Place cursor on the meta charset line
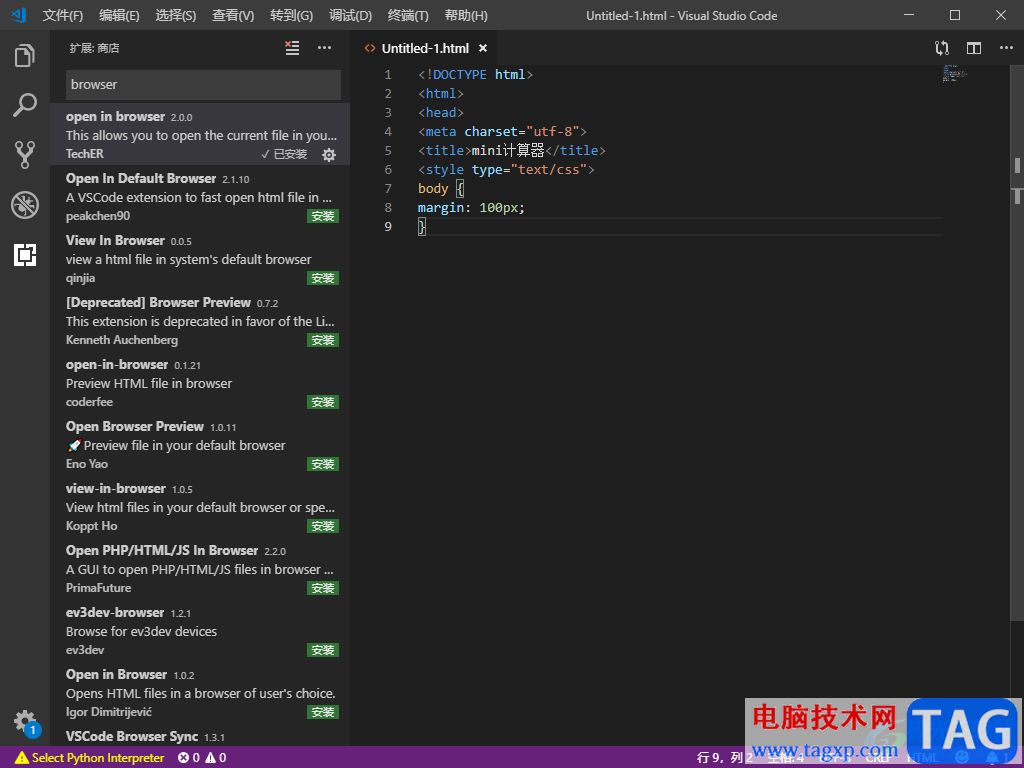Screen dimensions: 1024x768 tap(502, 131)
